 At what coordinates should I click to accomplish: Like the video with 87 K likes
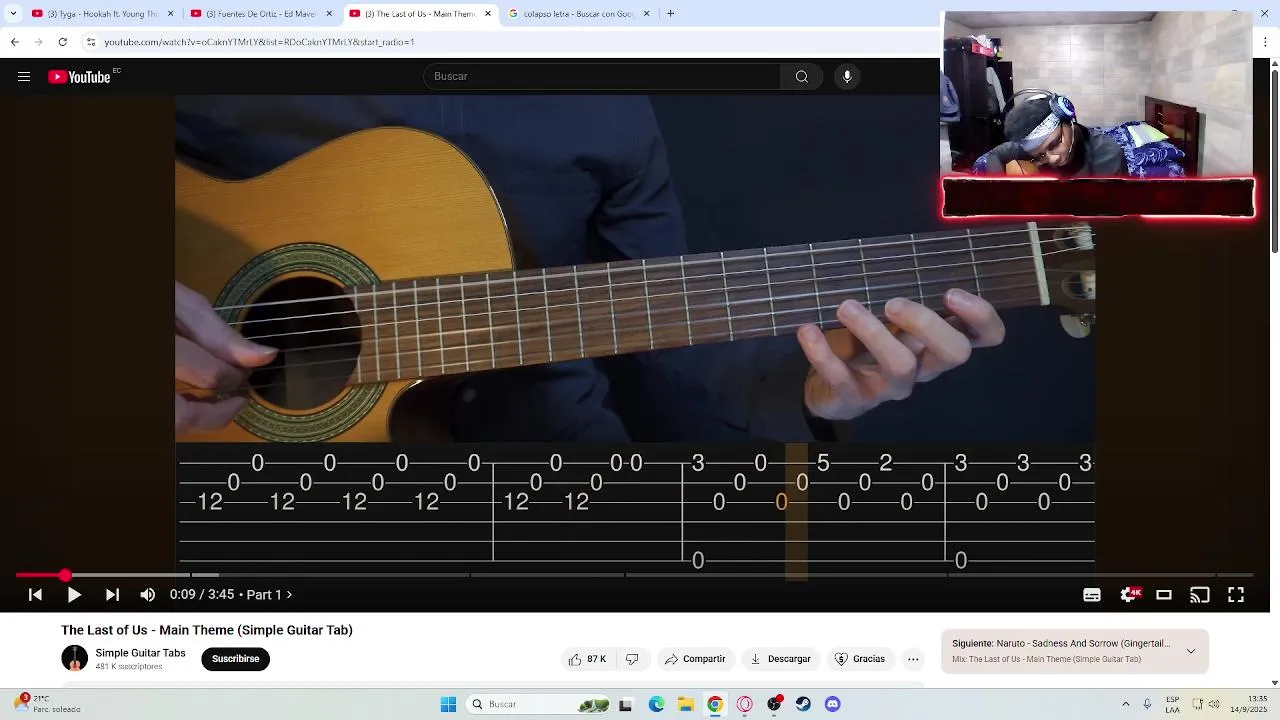tap(588, 659)
